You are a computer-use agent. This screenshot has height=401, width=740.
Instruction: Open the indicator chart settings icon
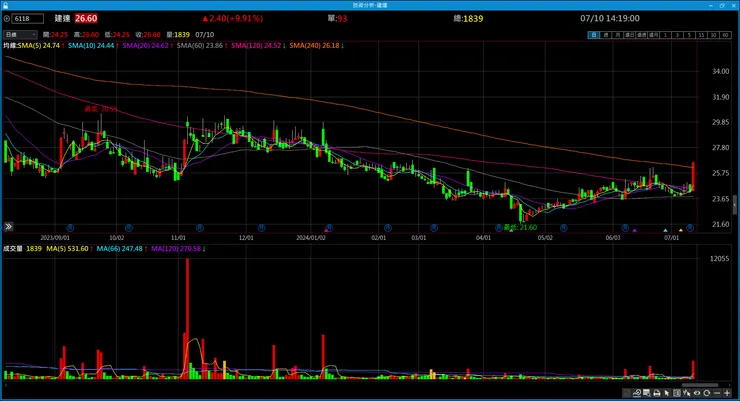[637, 393]
